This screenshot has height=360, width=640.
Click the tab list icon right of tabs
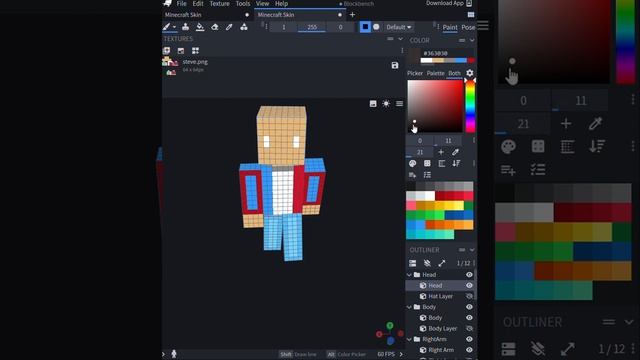[x=471, y=15]
